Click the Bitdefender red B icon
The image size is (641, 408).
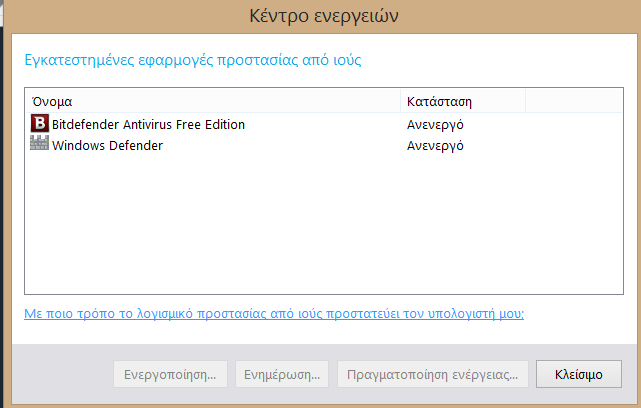click(40, 123)
